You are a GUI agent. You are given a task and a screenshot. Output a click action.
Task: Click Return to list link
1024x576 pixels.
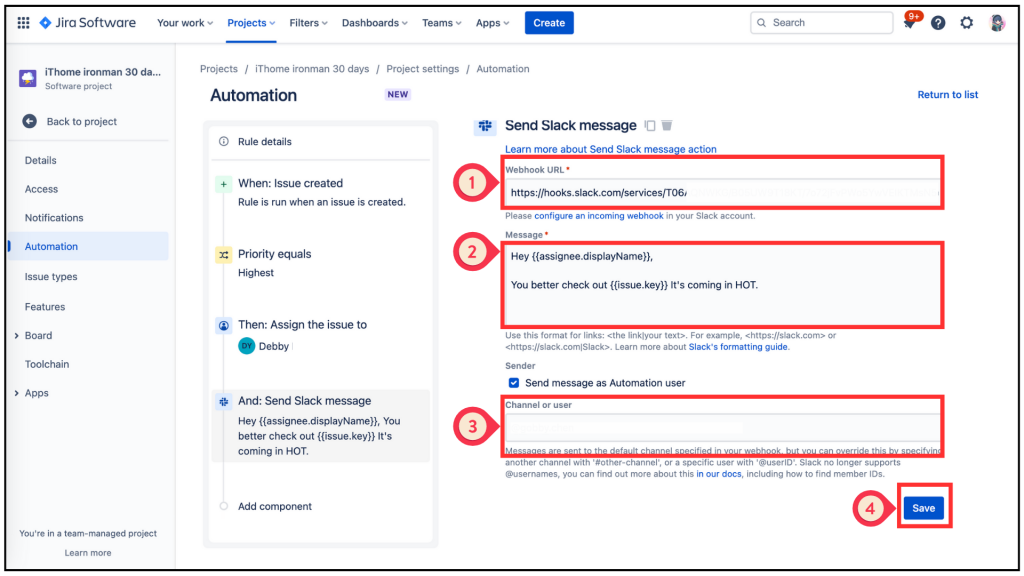click(948, 95)
